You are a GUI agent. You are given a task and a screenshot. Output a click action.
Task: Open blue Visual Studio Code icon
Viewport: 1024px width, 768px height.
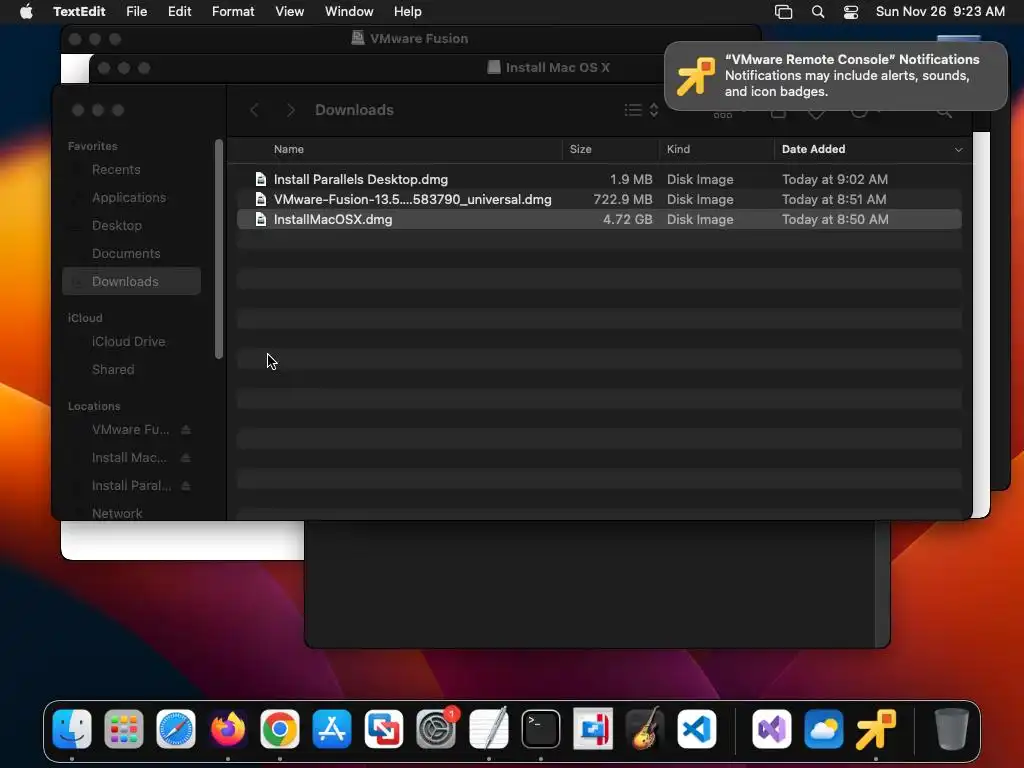(697, 729)
